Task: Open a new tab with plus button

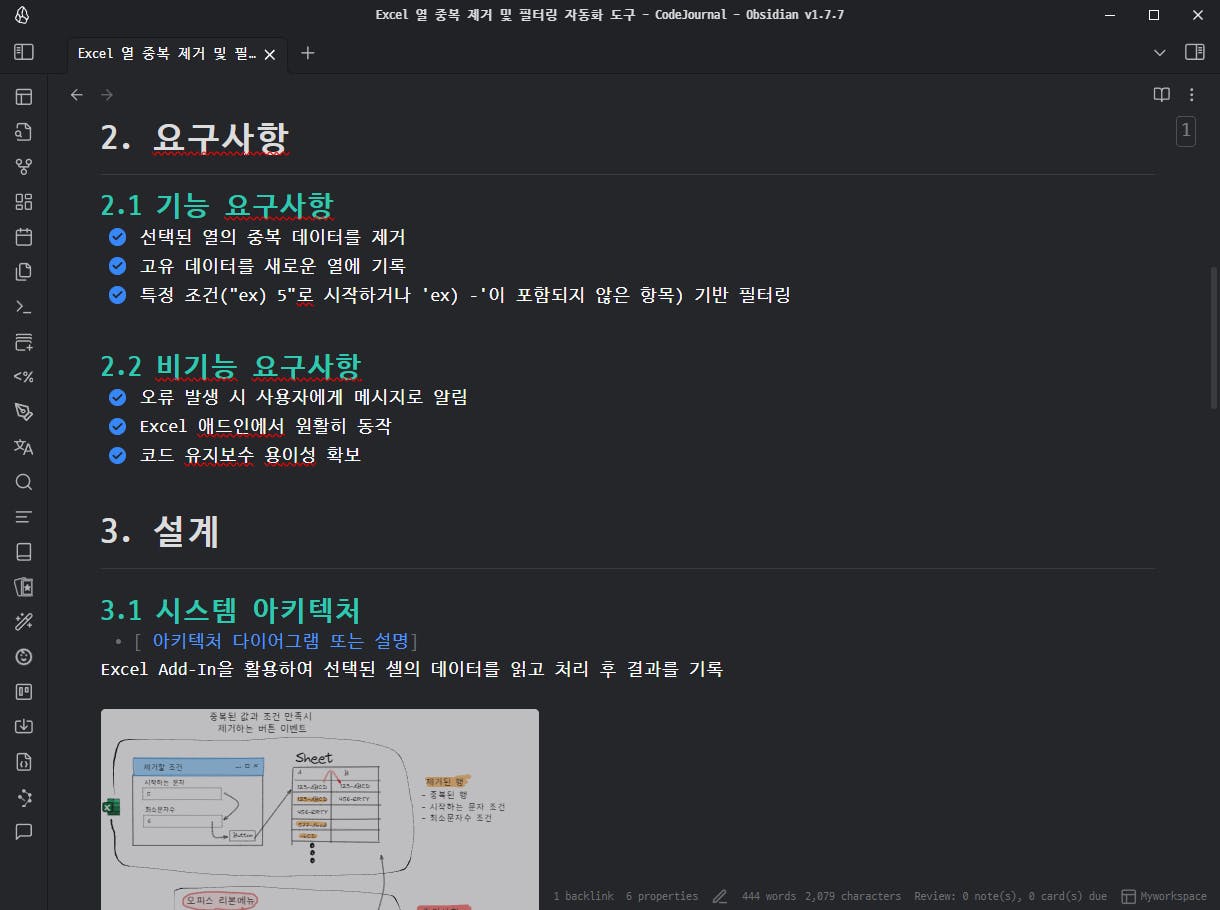Action: [x=308, y=53]
